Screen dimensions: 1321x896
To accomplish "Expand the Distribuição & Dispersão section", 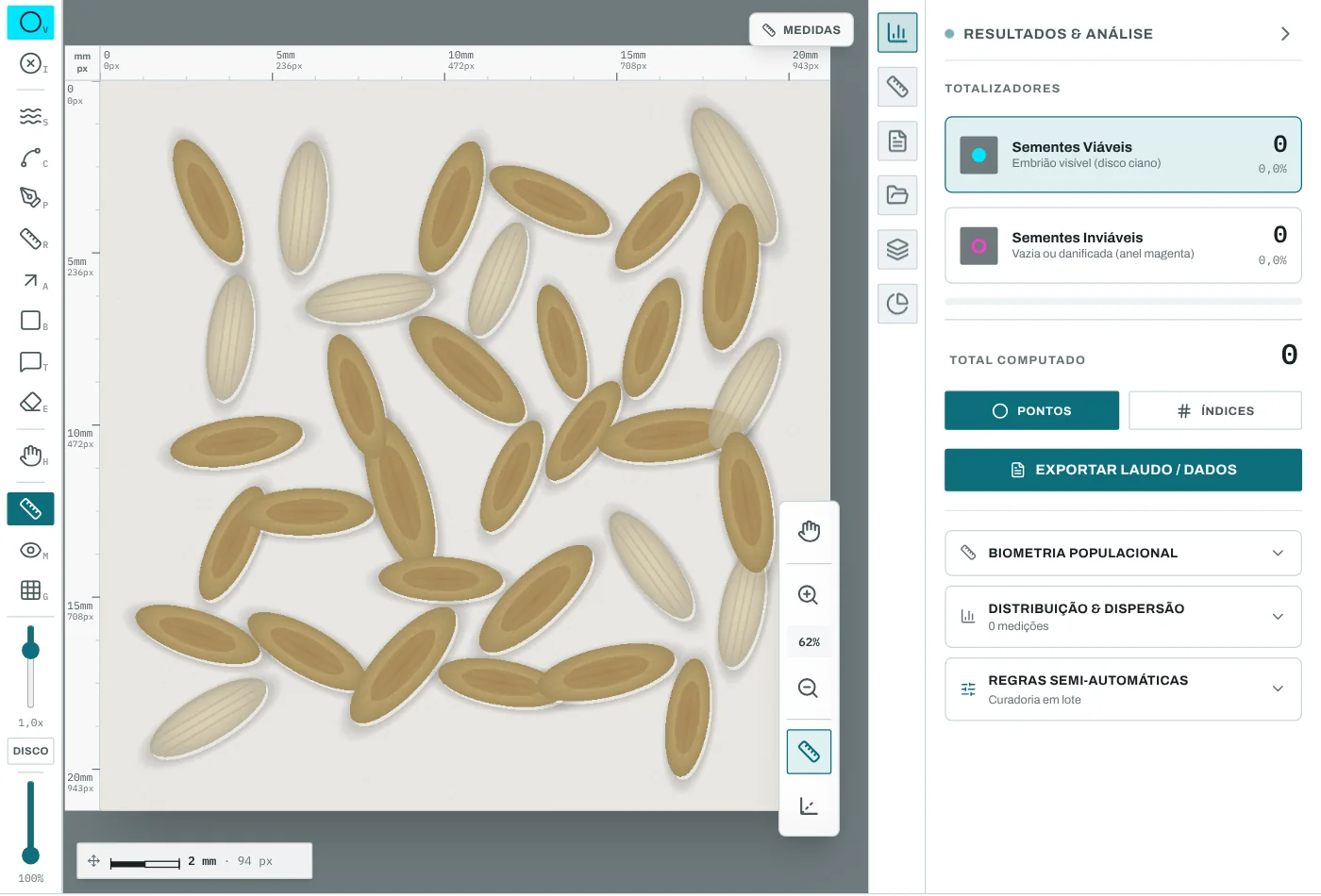I will click(1123, 617).
